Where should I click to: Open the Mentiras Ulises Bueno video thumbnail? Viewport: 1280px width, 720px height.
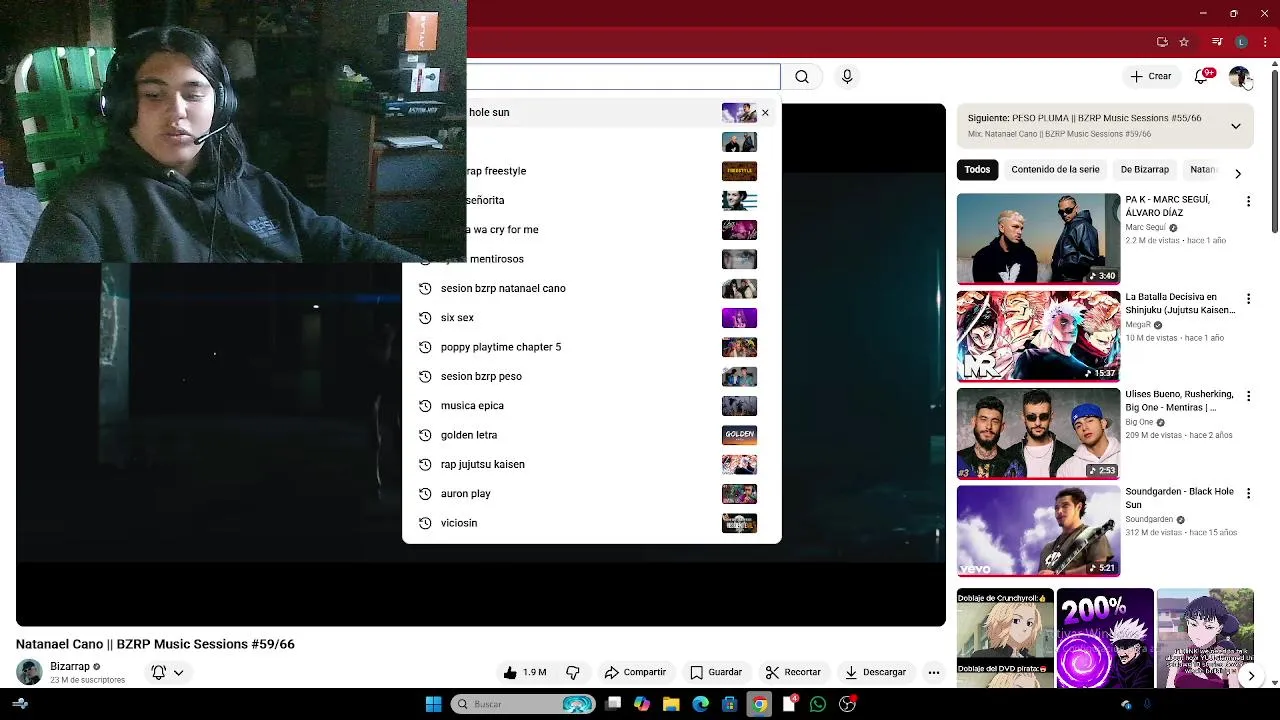point(1038,433)
